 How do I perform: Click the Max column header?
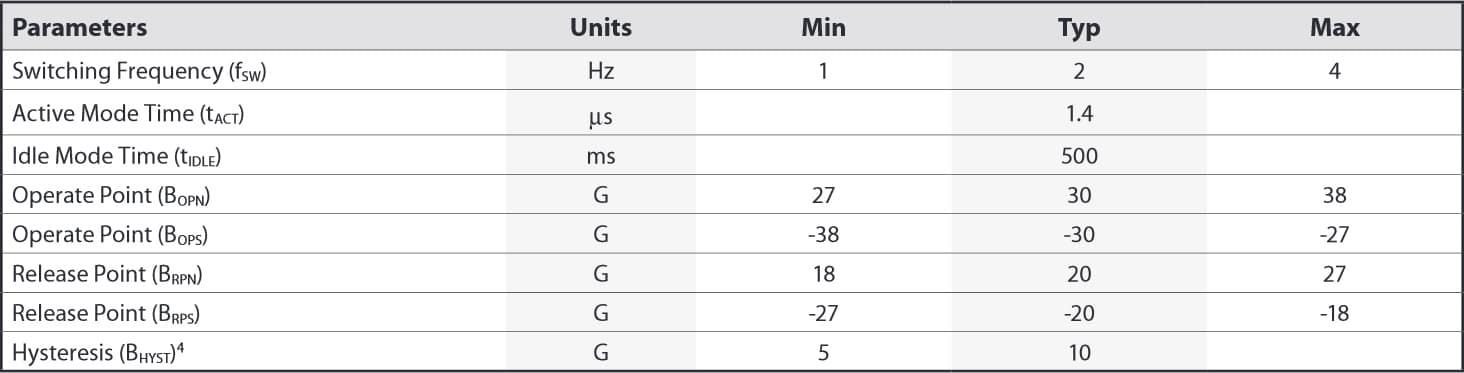tap(1334, 28)
